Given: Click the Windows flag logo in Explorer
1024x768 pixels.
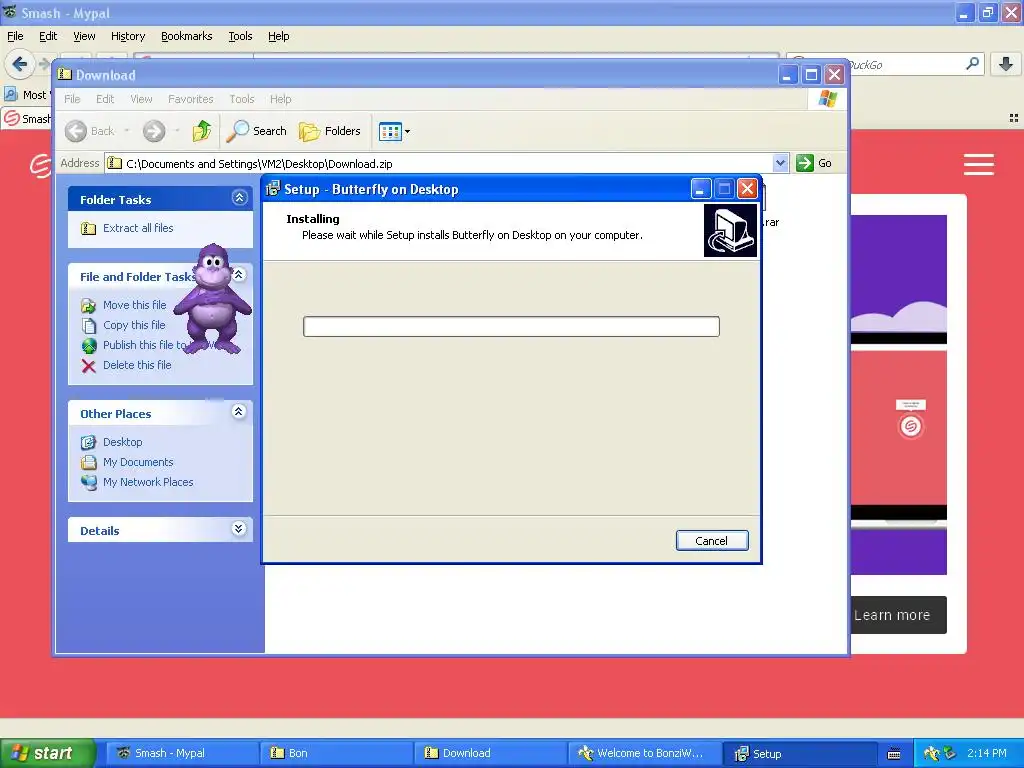Looking at the screenshot, I should [x=827, y=99].
